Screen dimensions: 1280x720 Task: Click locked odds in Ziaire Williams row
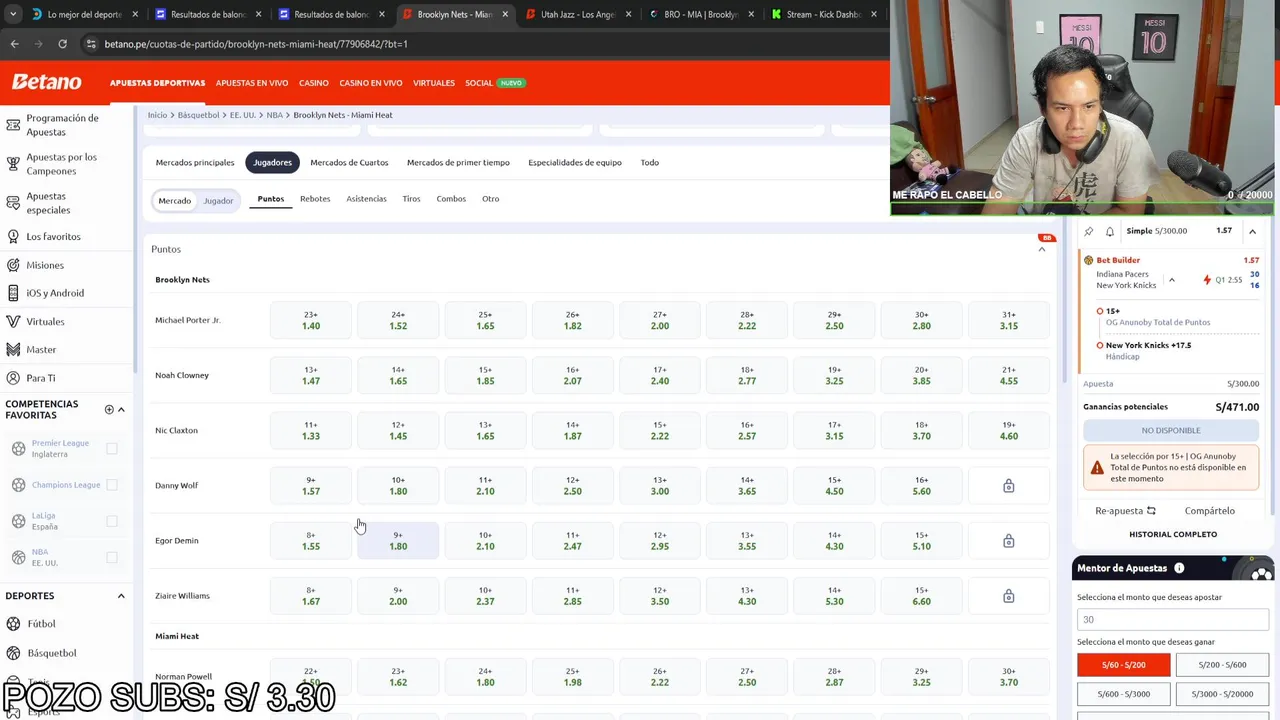pos(1008,596)
